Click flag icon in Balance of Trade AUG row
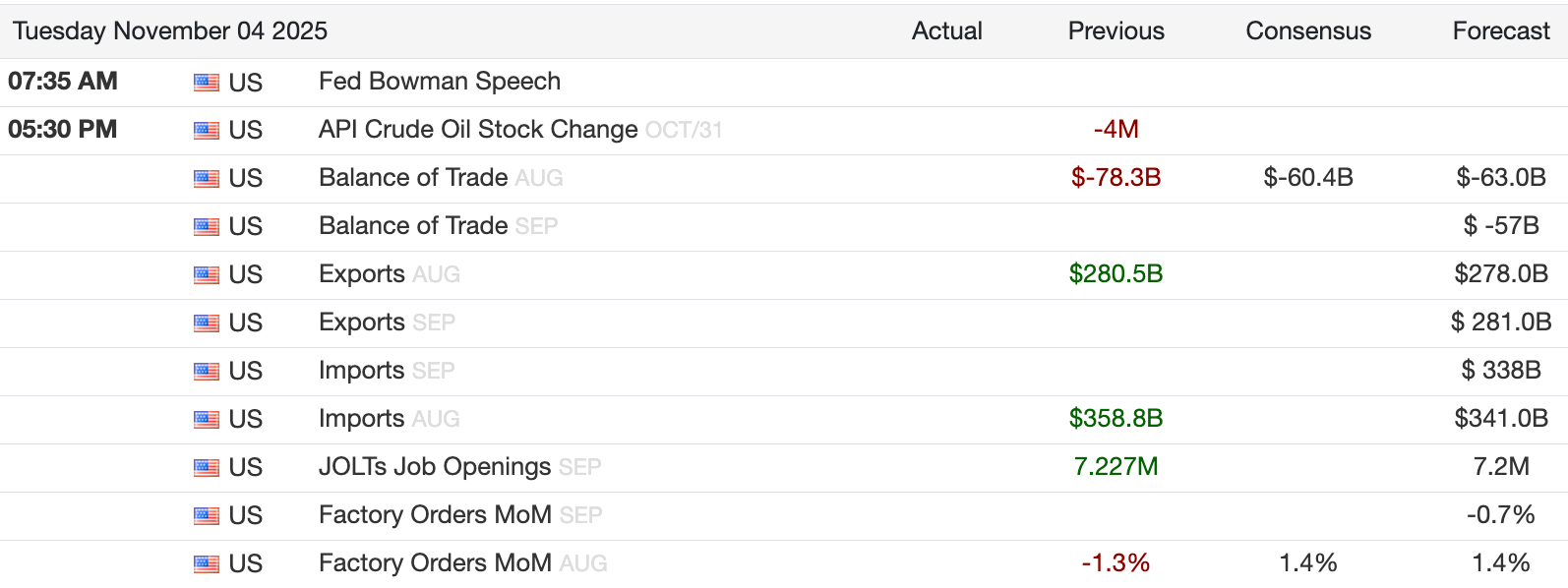 (x=207, y=179)
